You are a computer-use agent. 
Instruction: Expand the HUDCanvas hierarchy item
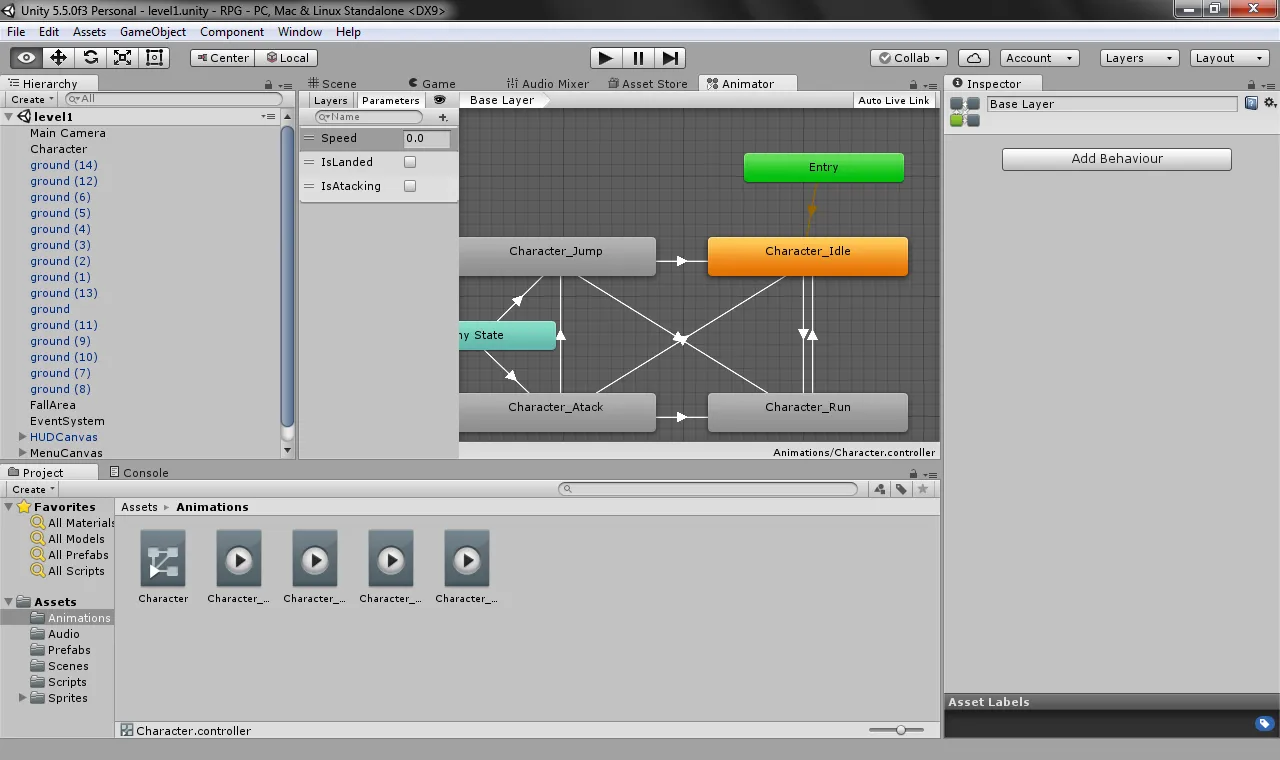point(23,437)
